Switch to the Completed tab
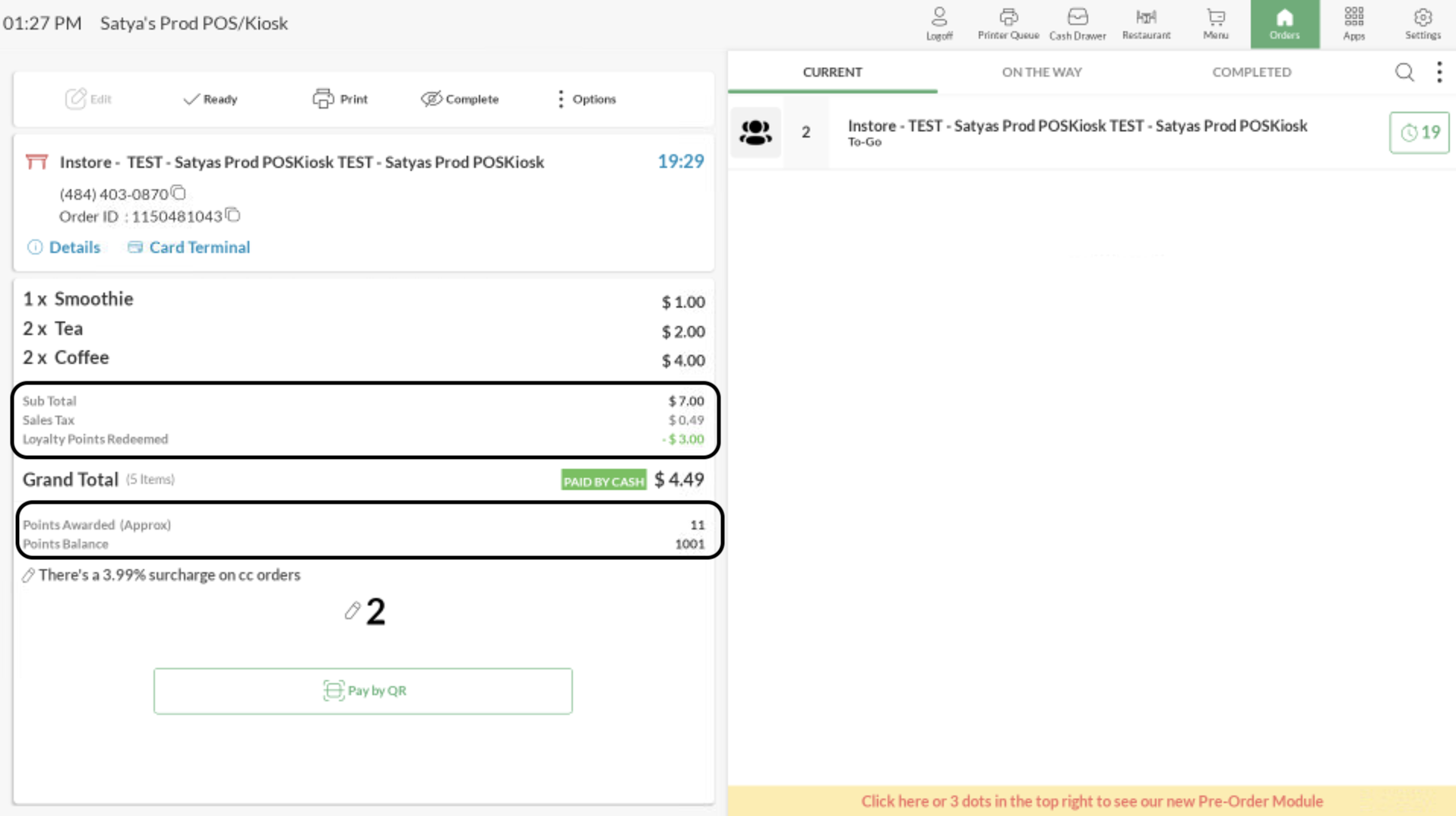Image resolution: width=1456 pixels, height=816 pixels. [1251, 72]
